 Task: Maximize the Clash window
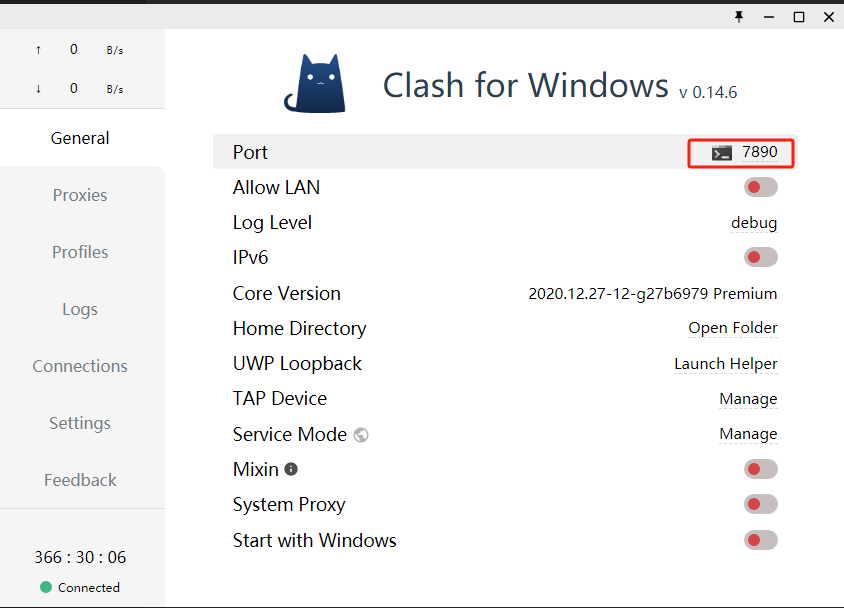799,17
